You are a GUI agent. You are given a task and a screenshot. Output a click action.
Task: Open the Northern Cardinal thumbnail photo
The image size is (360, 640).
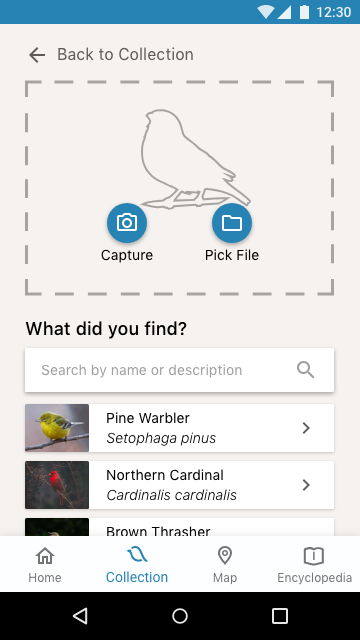point(57,485)
